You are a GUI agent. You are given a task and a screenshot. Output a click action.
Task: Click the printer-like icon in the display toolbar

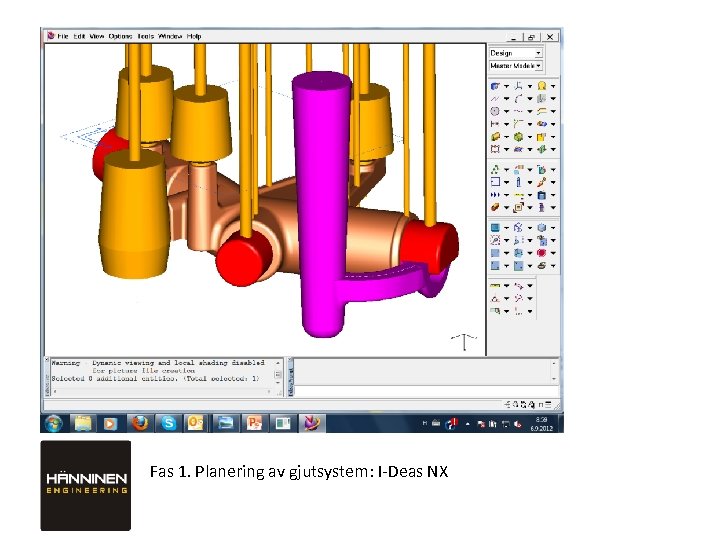pyautogui.click(x=542, y=266)
